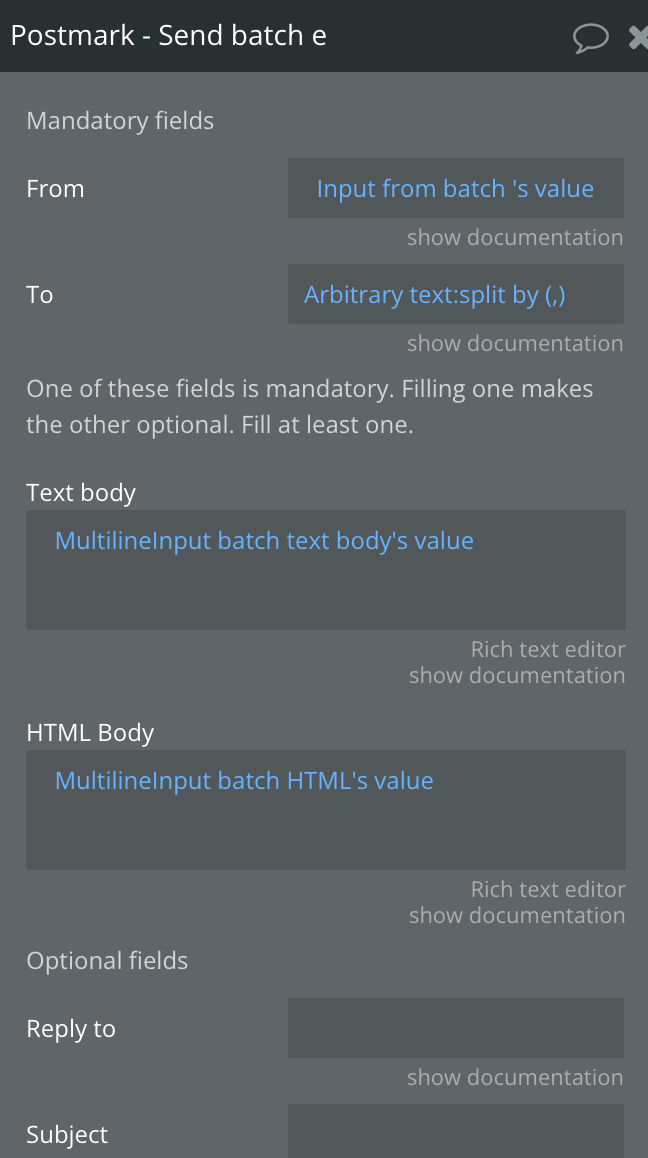Click the empty Subject field

tap(456, 1131)
